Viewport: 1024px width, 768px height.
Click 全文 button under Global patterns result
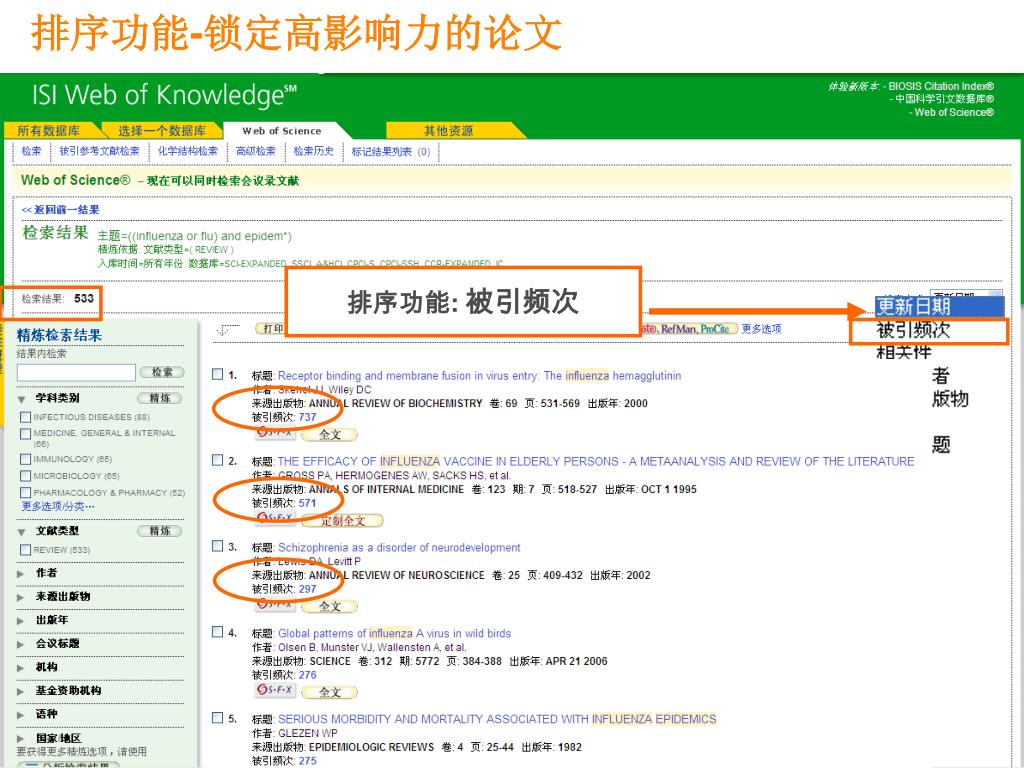[x=330, y=692]
